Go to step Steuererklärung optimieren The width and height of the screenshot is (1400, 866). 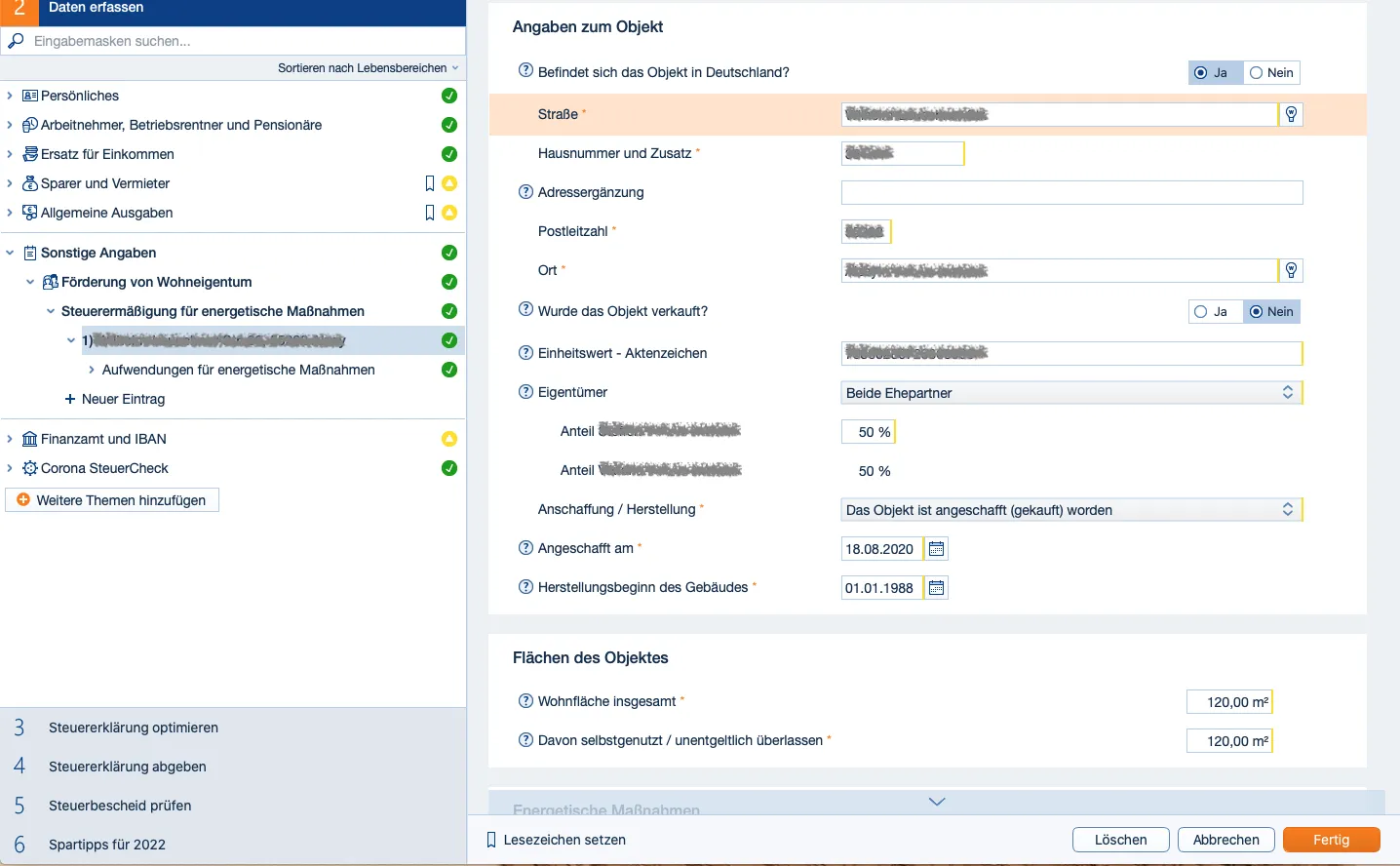134,728
